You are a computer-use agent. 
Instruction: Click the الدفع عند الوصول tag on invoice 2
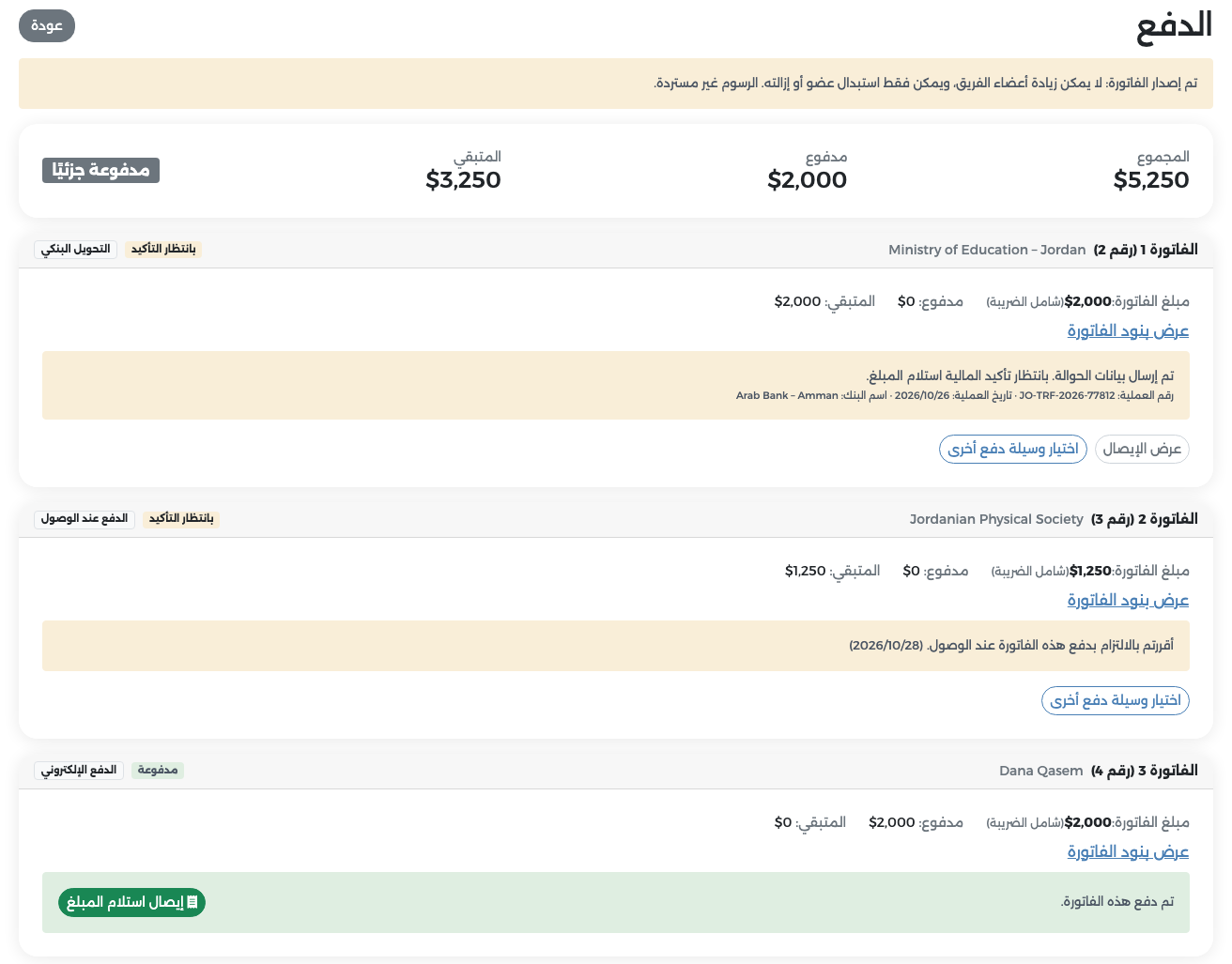pos(85,518)
